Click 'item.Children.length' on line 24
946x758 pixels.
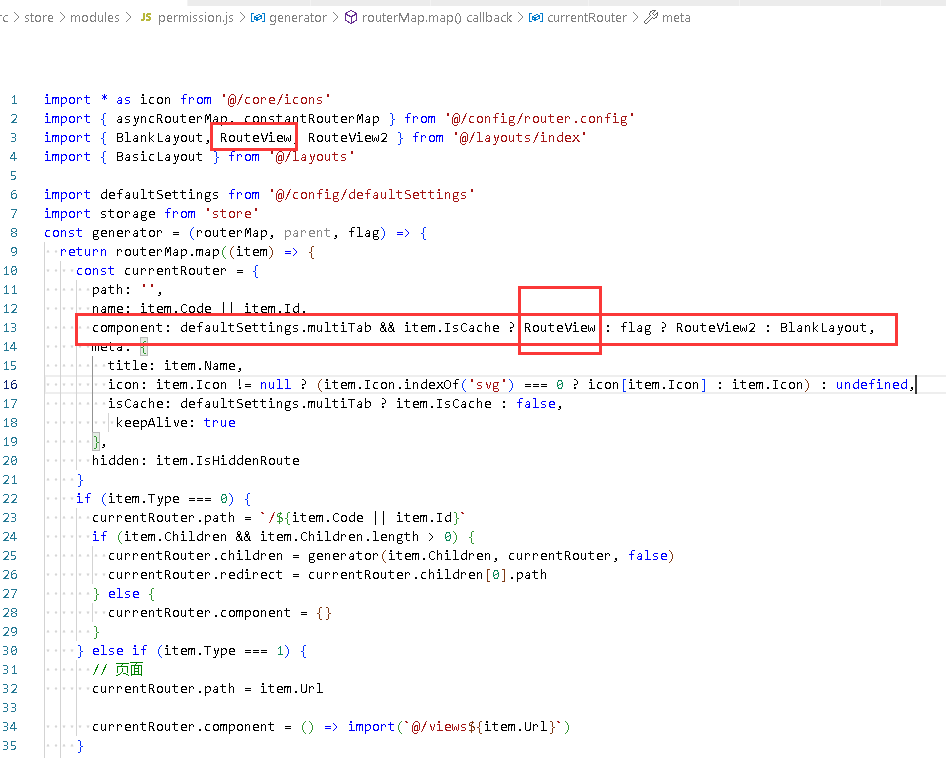(339, 537)
